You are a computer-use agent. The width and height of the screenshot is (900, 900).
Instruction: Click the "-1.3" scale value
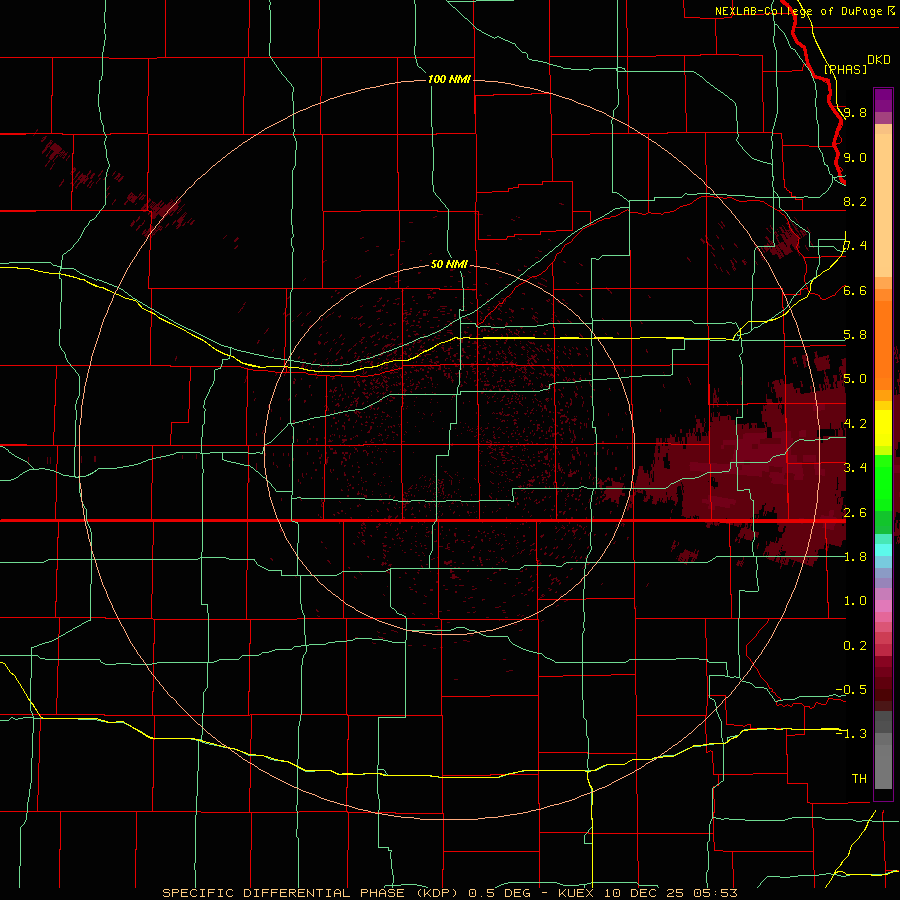[x=851, y=734]
